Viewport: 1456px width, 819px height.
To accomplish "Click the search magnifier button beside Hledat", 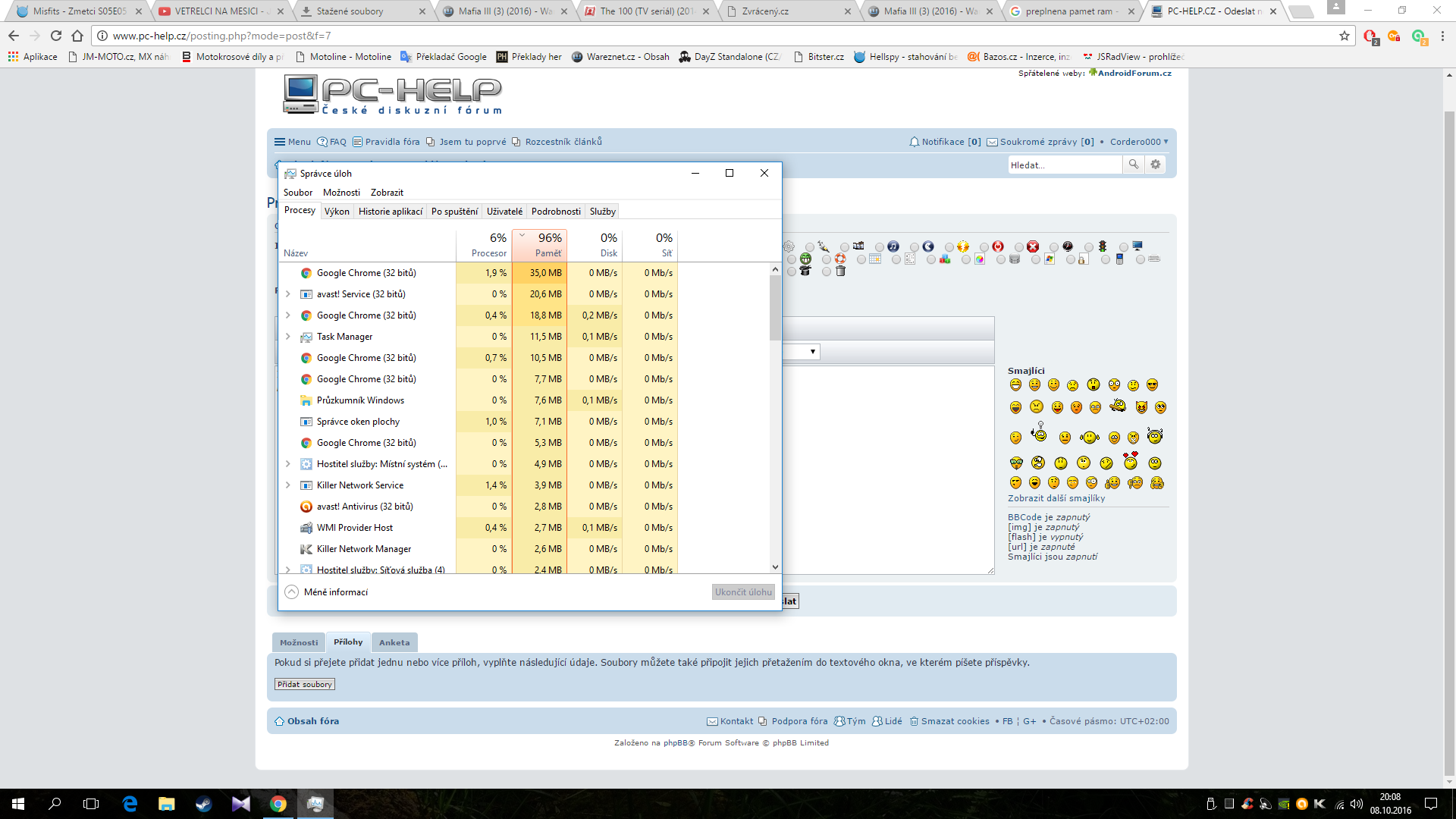I will (x=1133, y=165).
